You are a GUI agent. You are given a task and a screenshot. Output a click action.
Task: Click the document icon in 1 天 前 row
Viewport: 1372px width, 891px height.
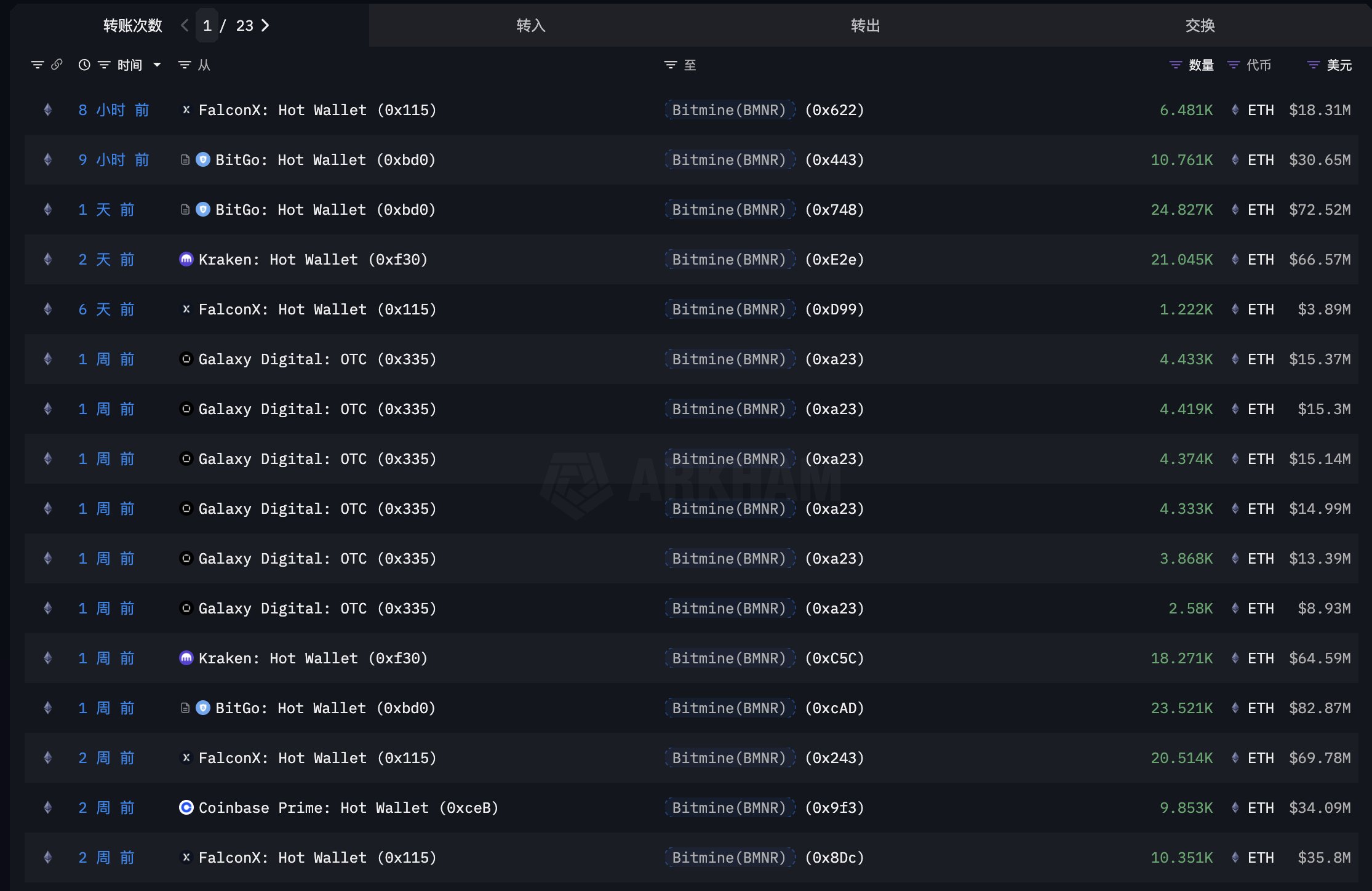click(185, 210)
